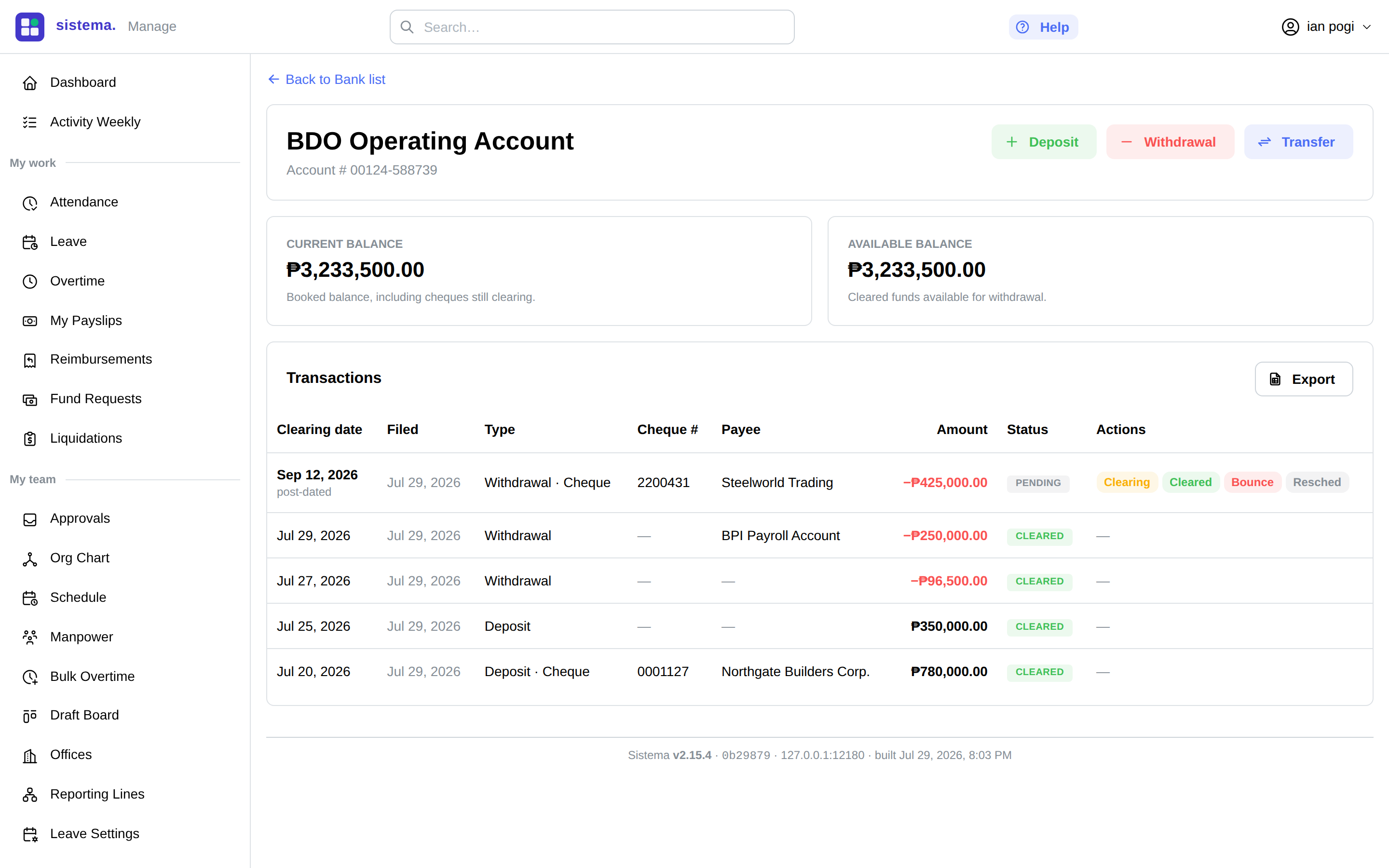Image resolution: width=1389 pixels, height=868 pixels.
Task: Click the Withdrawal button
Action: click(x=1170, y=142)
